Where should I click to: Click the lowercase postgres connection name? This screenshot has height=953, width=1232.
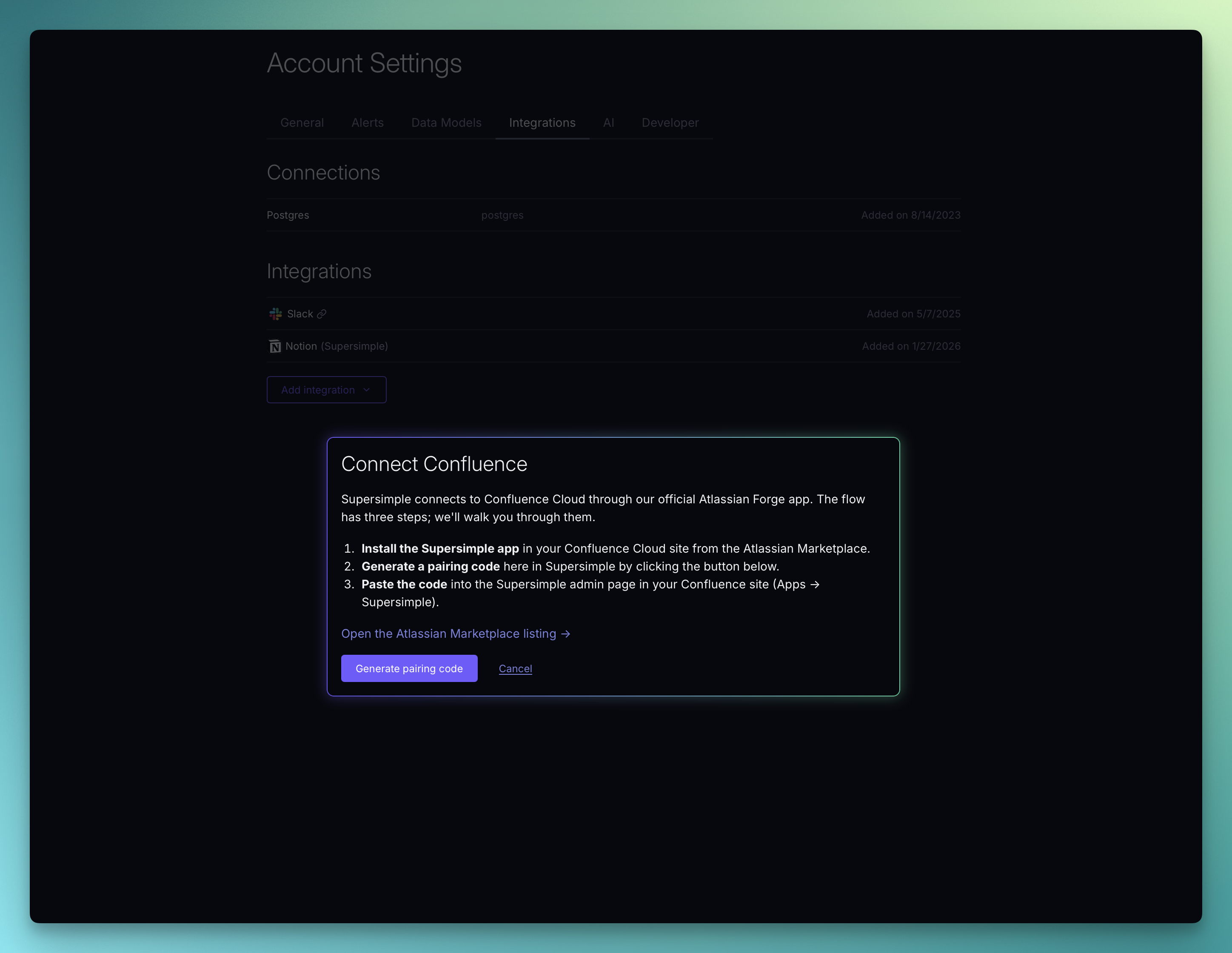(x=502, y=215)
